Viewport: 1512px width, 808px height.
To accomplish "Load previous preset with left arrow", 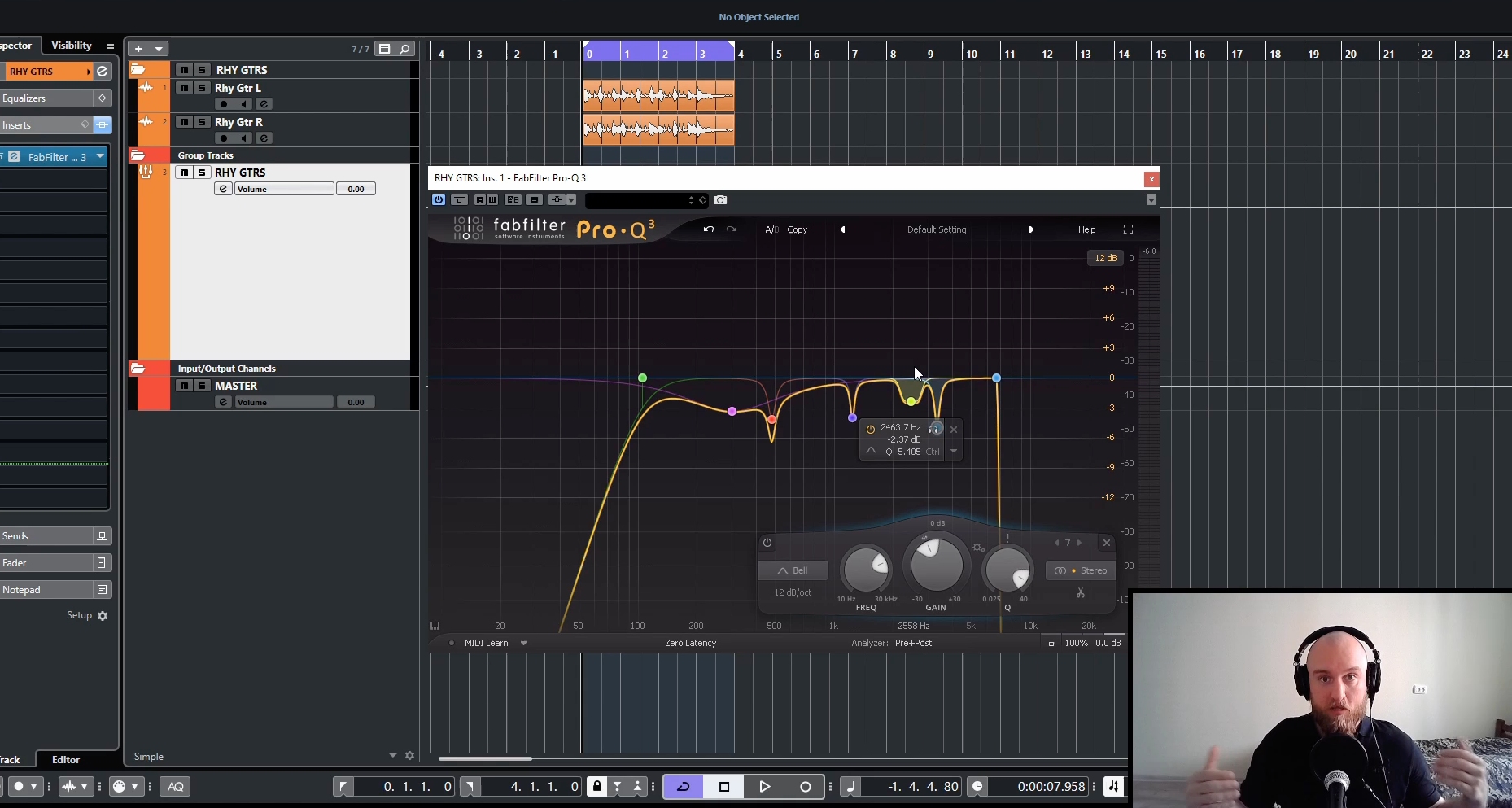I will click(842, 229).
